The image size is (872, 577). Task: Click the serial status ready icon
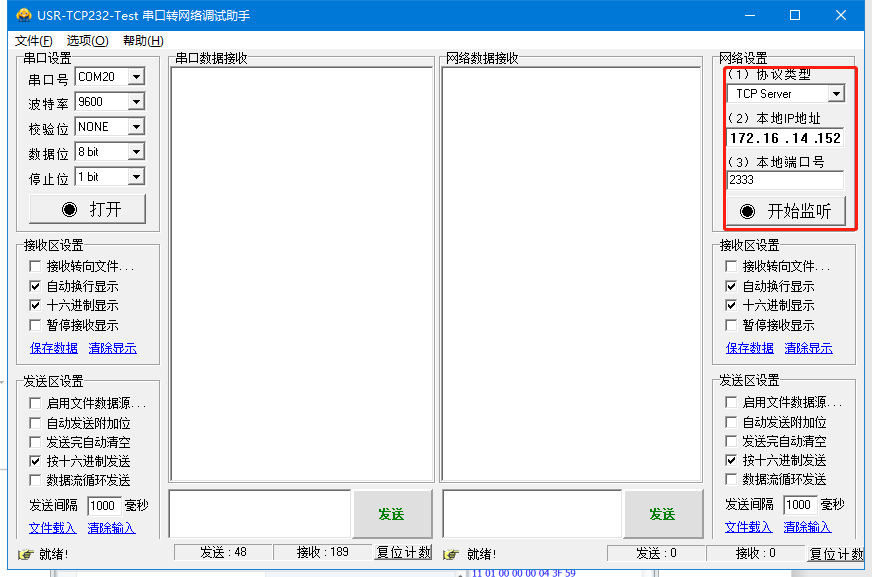(x=26, y=554)
